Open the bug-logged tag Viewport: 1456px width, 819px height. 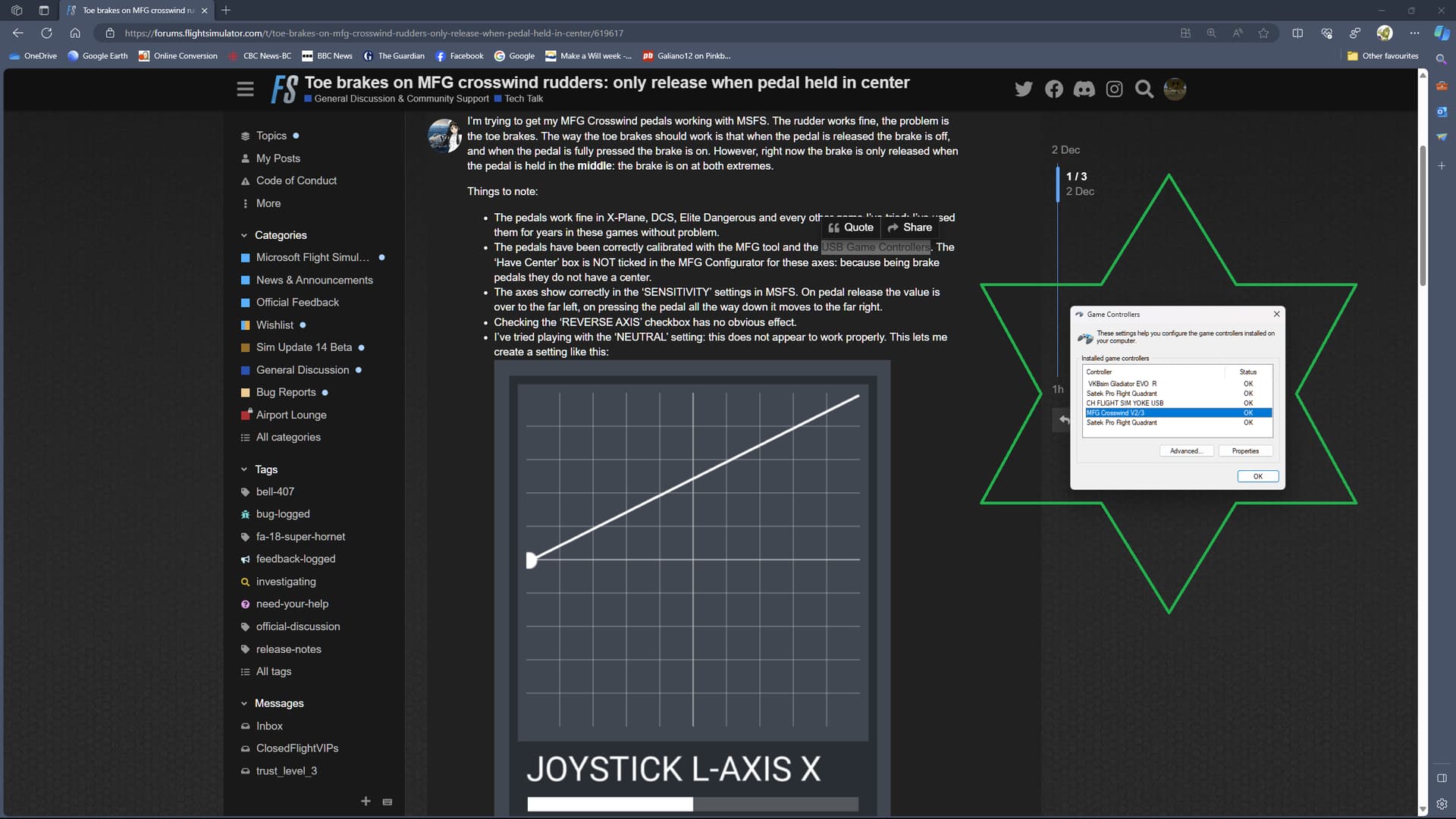(x=282, y=514)
